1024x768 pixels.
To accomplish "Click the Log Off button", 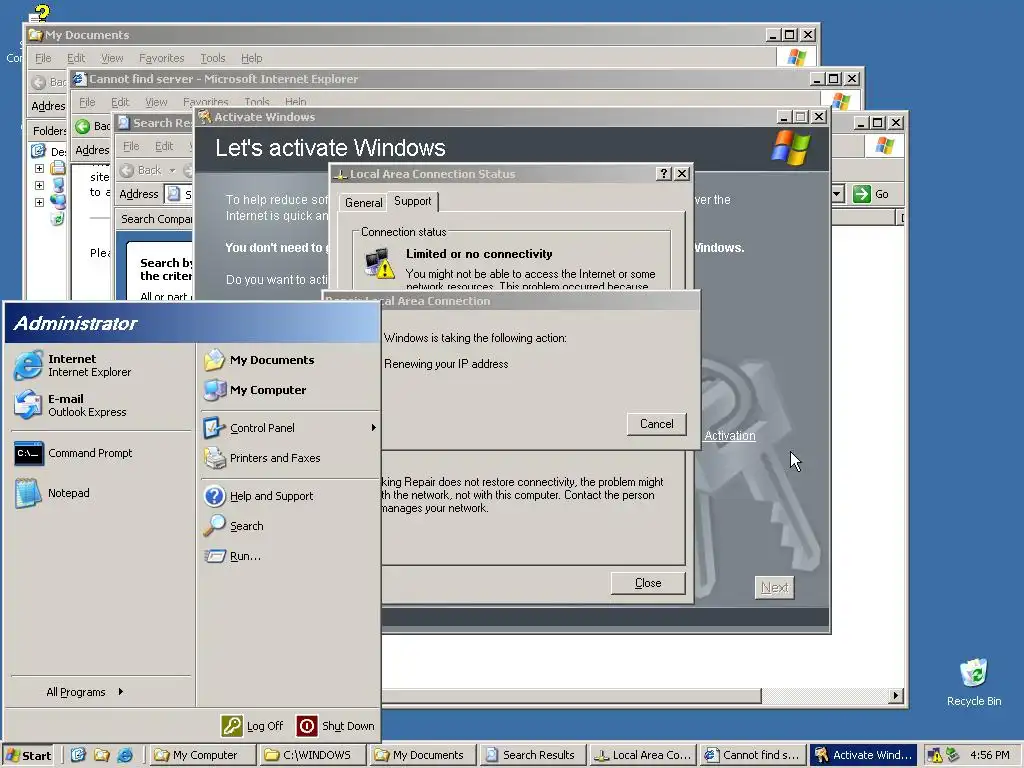I will coord(253,726).
